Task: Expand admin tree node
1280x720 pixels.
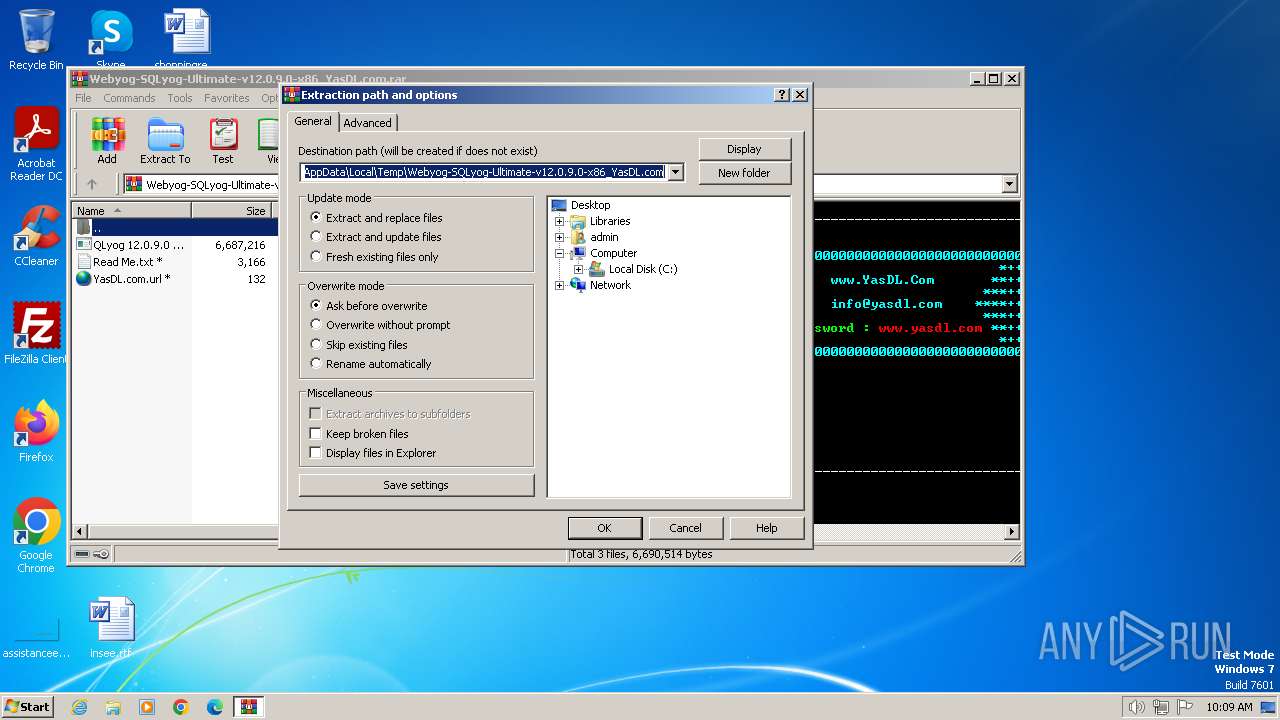Action: [560, 237]
